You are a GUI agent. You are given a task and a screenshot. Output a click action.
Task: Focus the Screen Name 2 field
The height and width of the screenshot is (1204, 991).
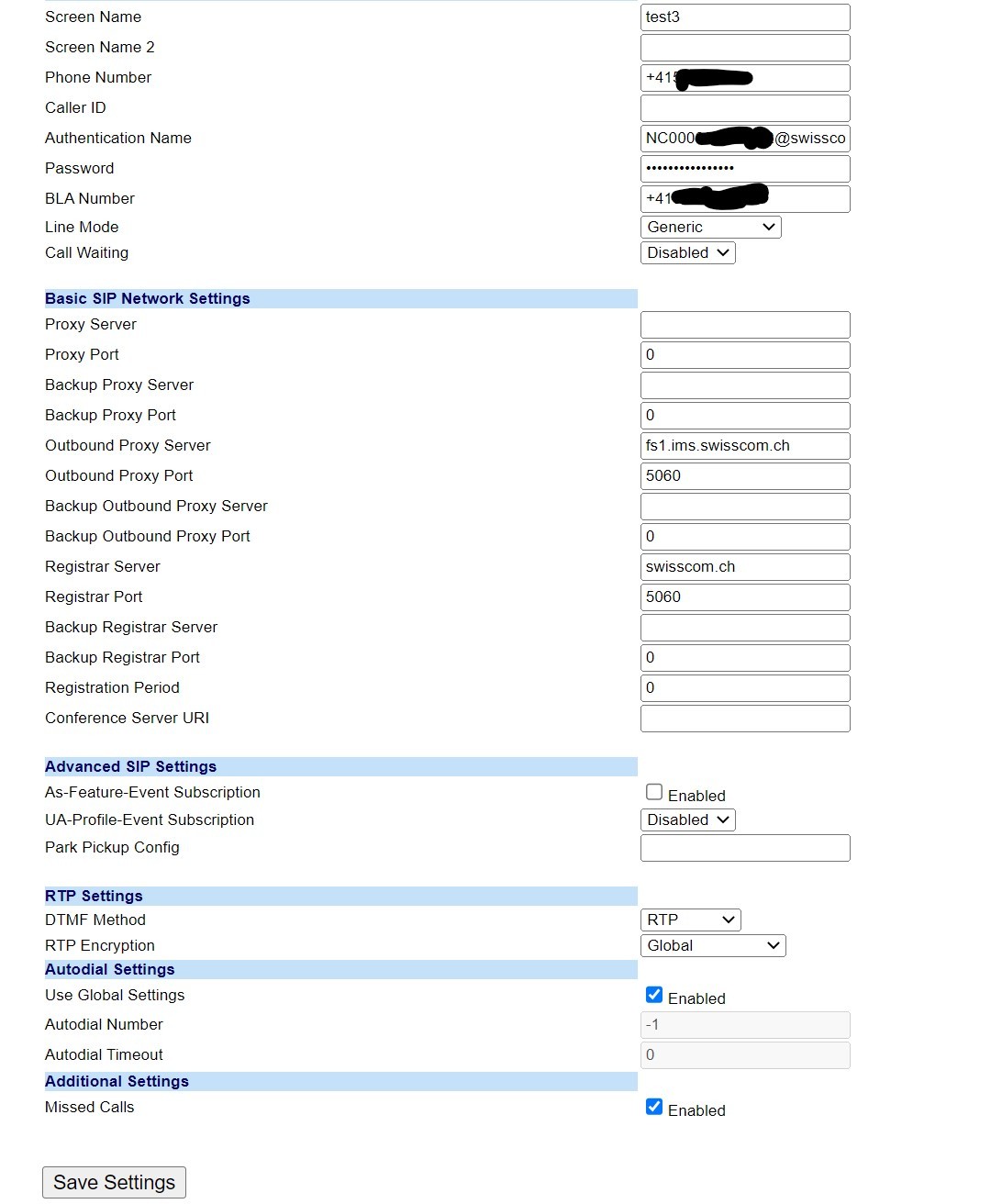(x=744, y=48)
